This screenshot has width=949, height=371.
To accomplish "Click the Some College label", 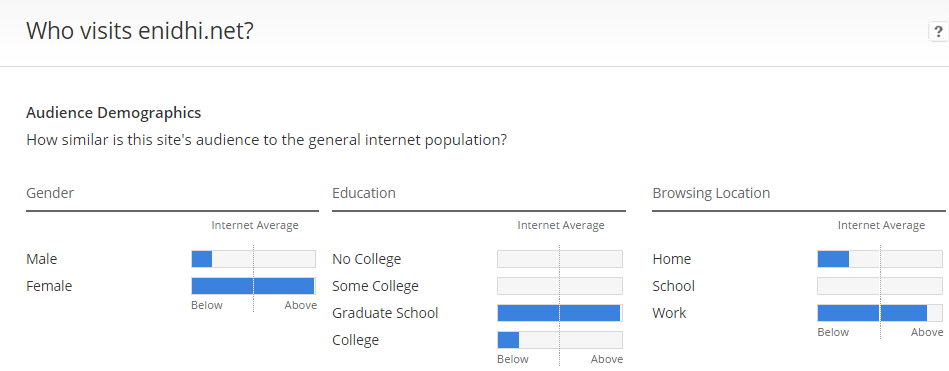I will point(375,286).
